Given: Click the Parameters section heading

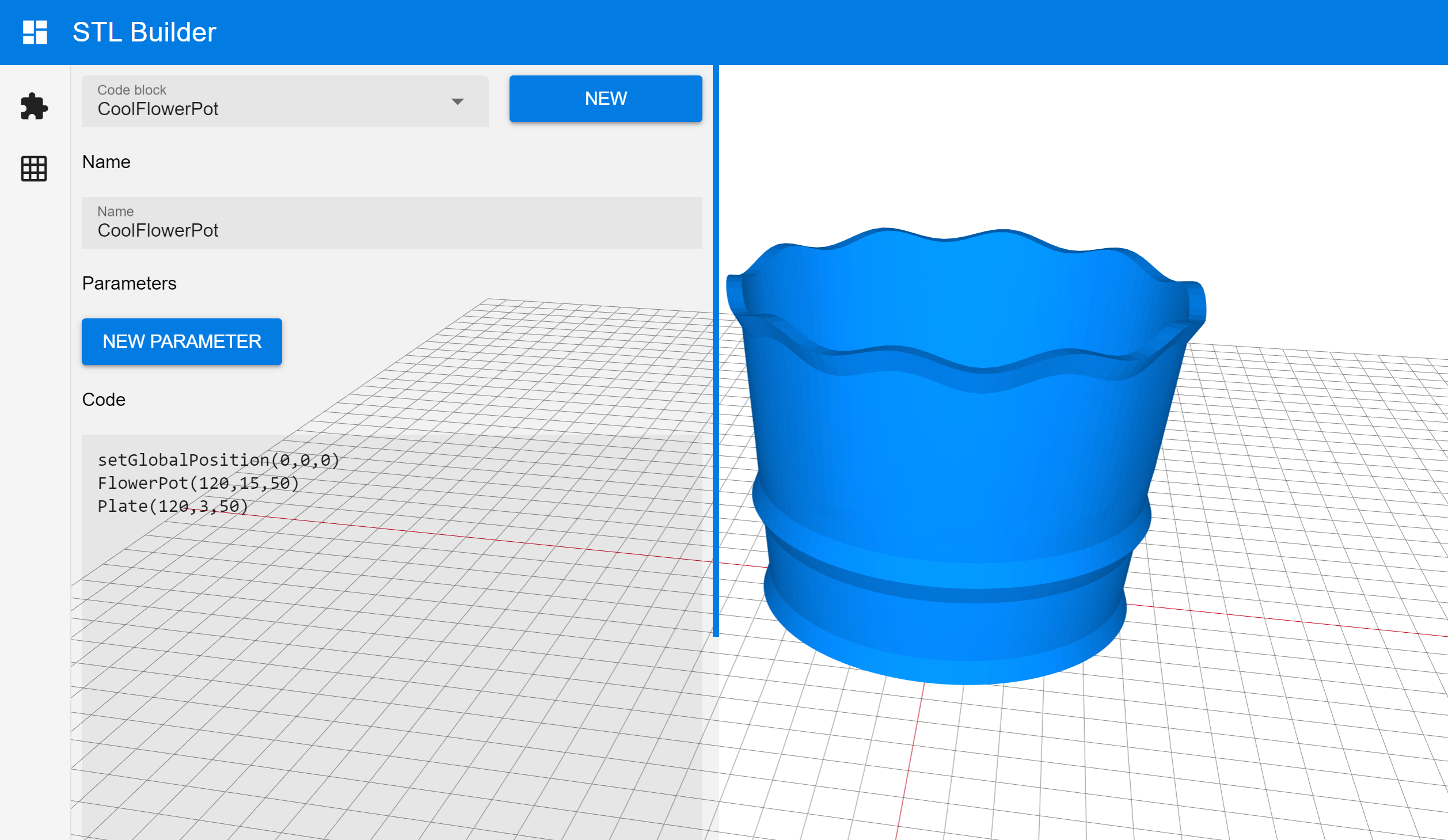Looking at the screenshot, I should (130, 283).
